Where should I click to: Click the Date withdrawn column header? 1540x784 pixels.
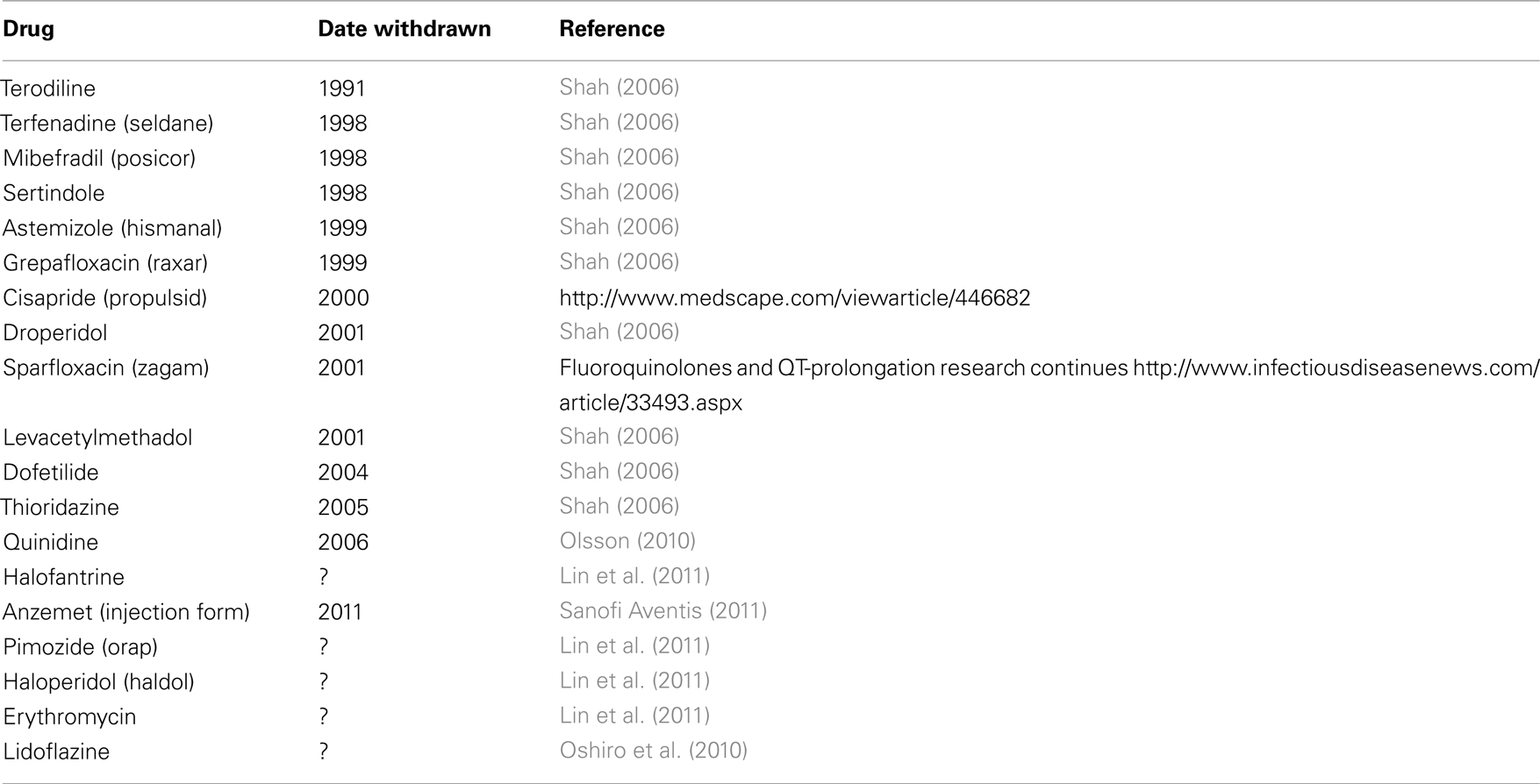[404, 29]
